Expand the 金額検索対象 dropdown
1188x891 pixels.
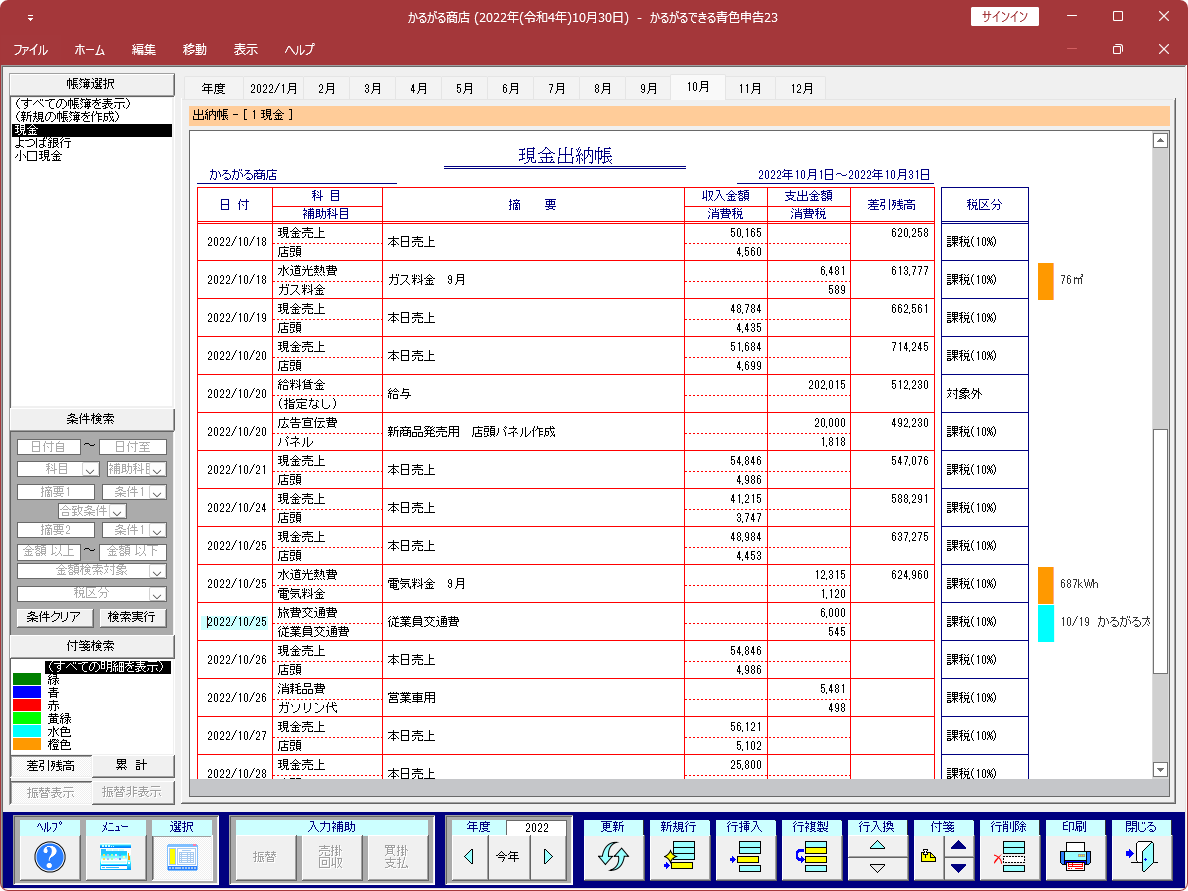point(158,571)
